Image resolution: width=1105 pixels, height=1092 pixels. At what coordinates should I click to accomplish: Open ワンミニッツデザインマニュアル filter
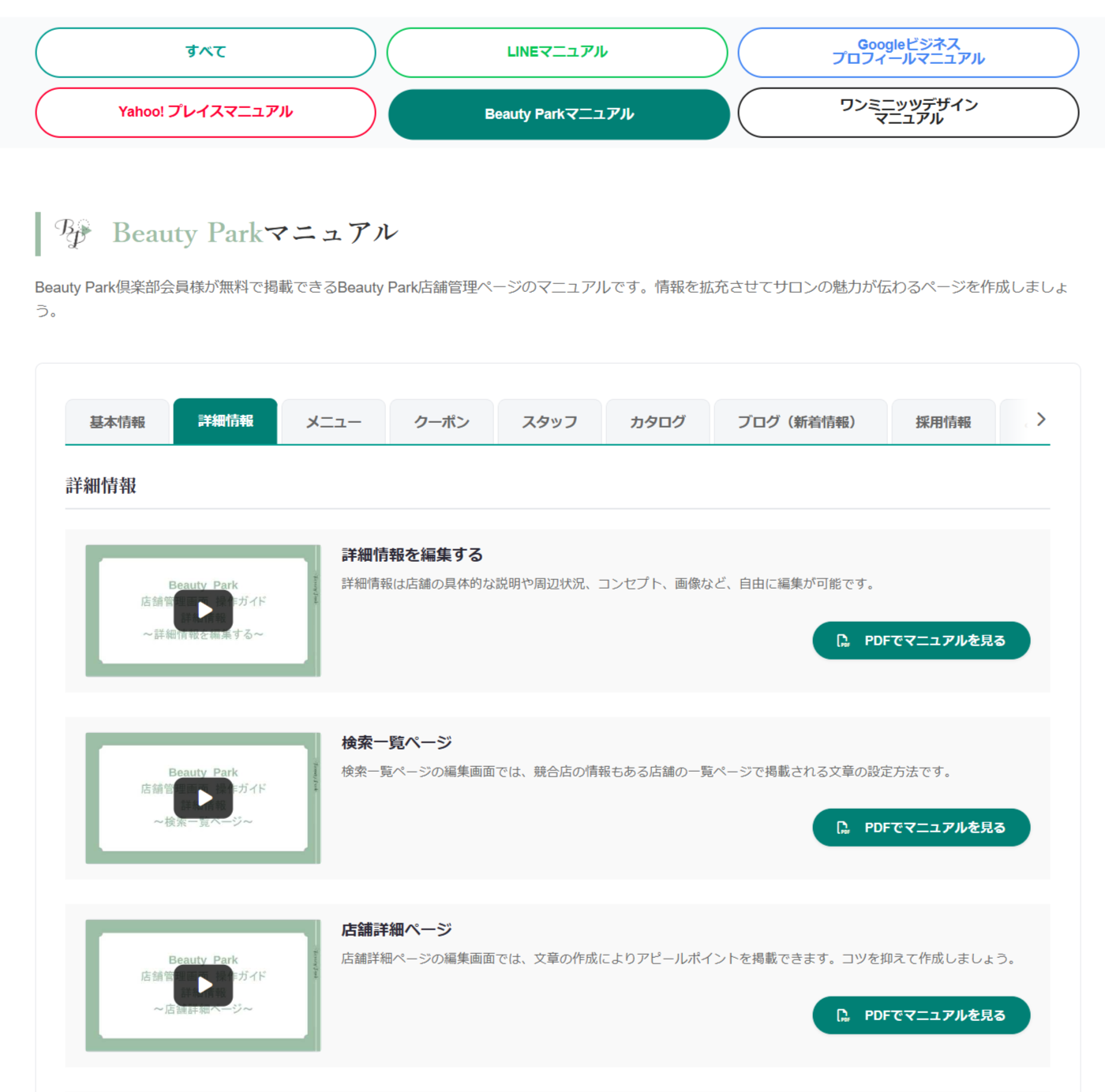pyautogui.click(x=908, y=112)
